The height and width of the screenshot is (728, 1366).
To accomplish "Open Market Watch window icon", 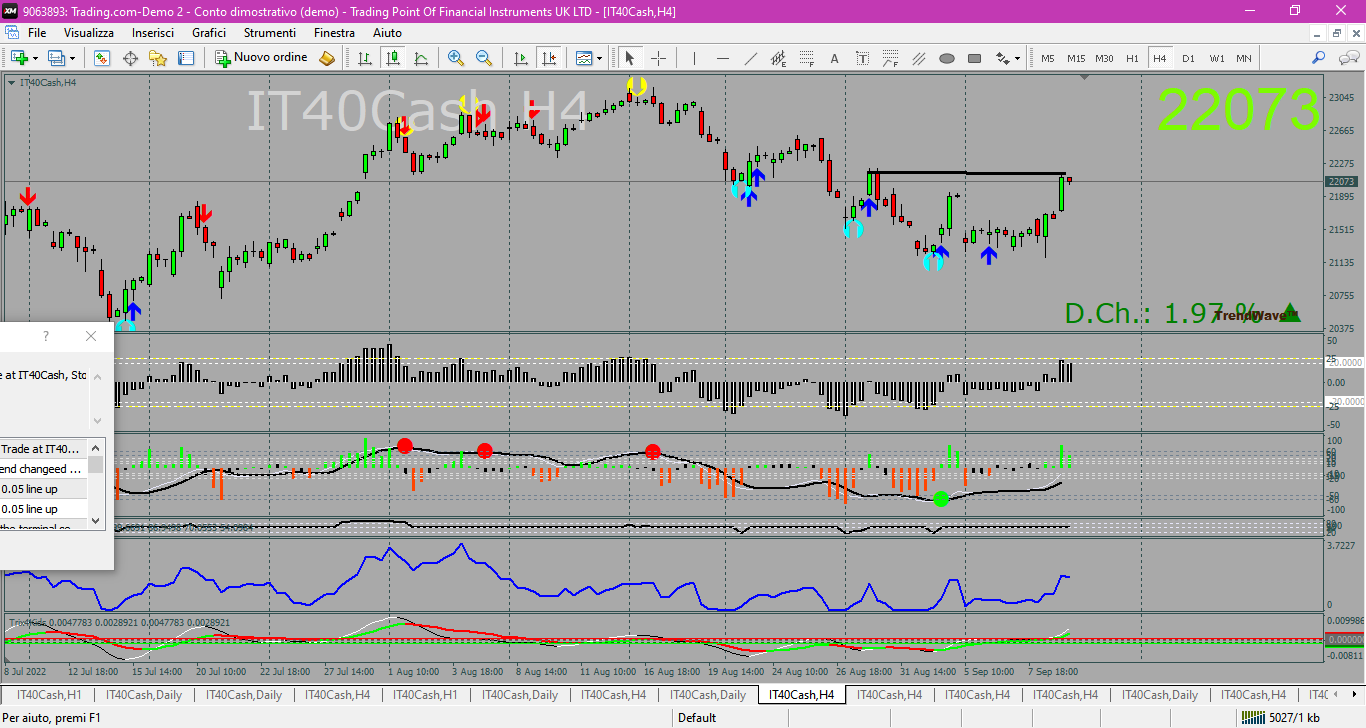I will point(102,58).
